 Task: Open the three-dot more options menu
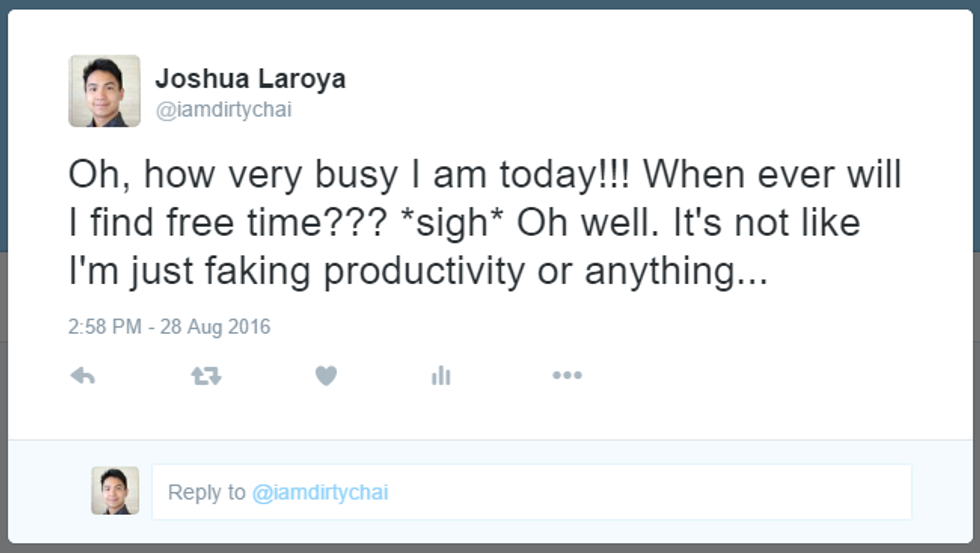pos(567,376)
